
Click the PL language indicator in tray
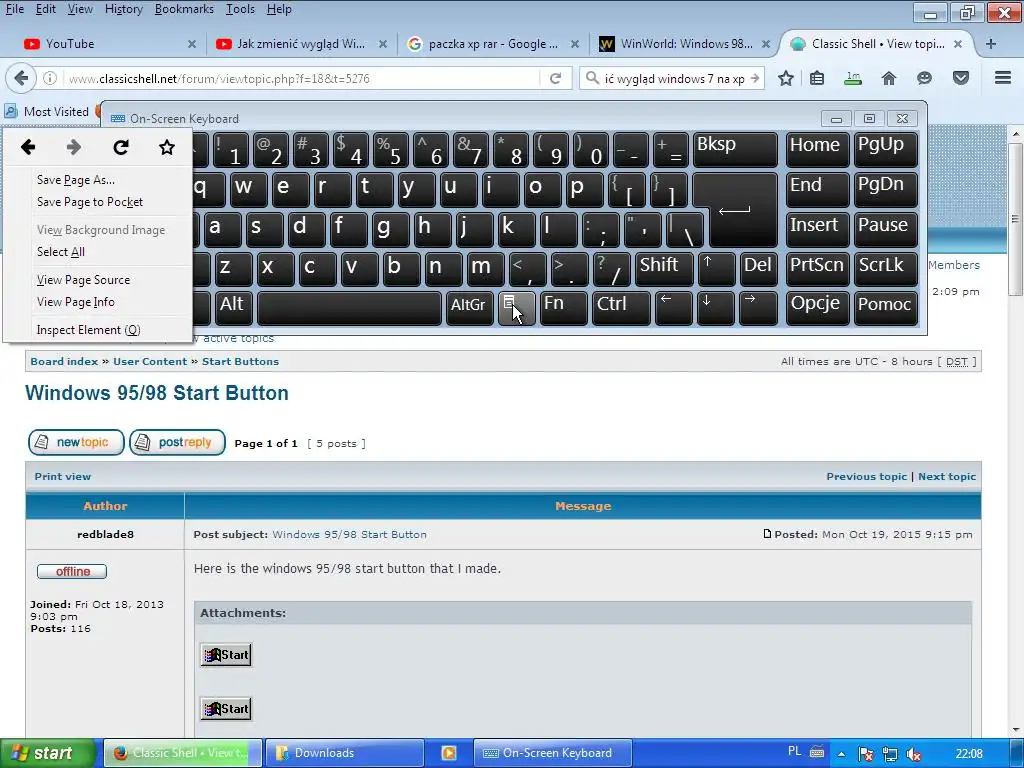[794, 752]
